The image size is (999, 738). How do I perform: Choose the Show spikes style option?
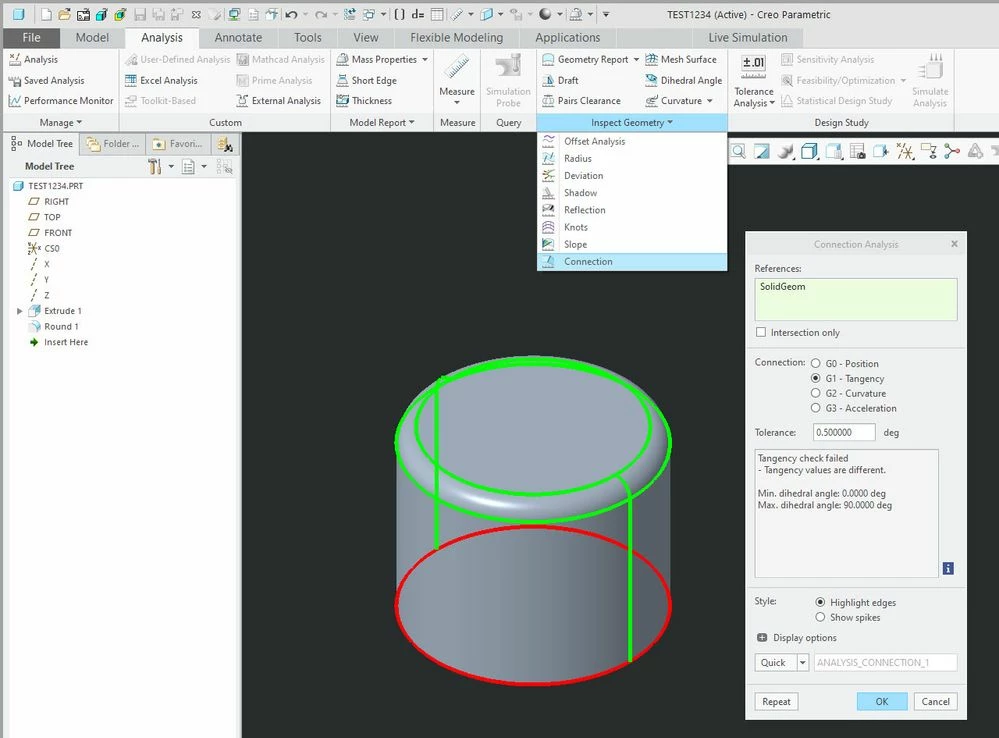click(x=820, y=617)
